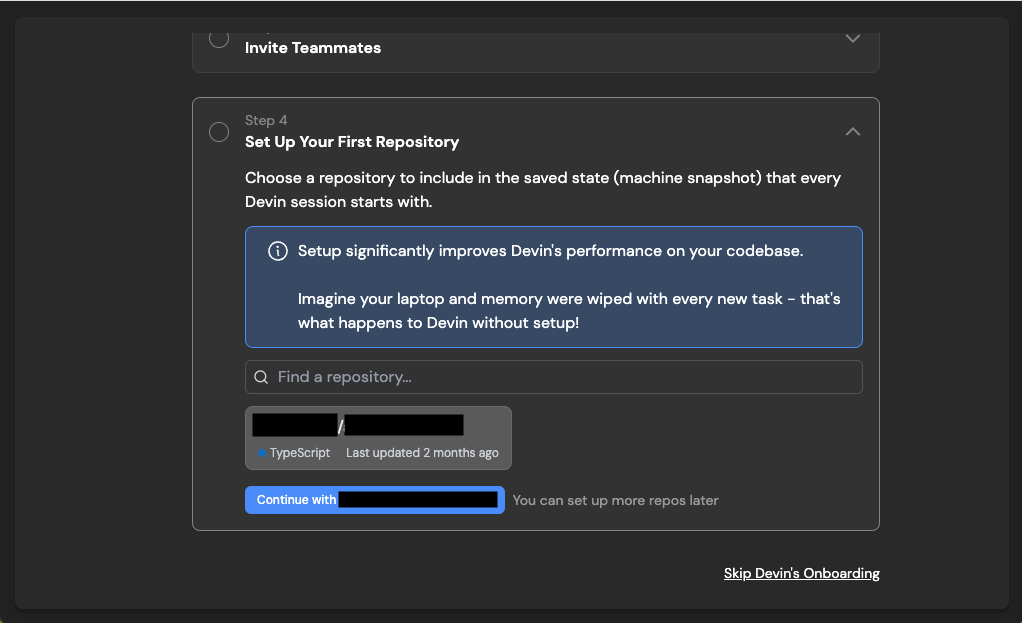Click the search magnifier icon
The width and height of the screenshot is (1022, 623).
pyautogui.click(x=261, y=377)
